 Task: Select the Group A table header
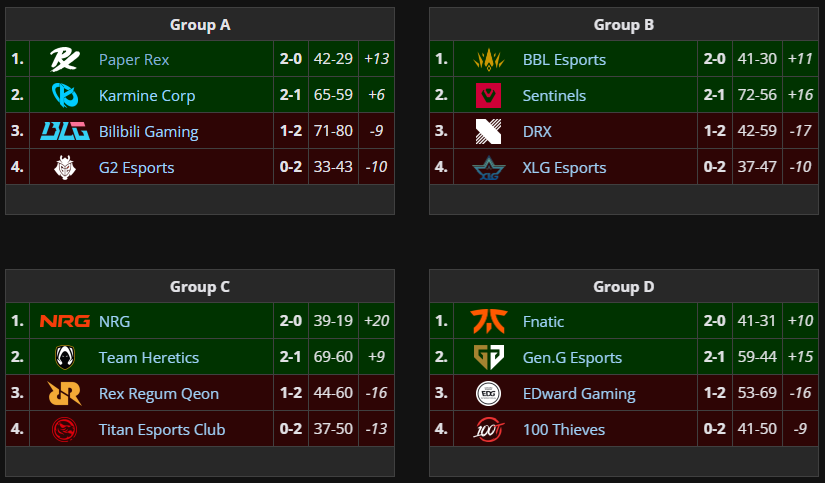point(200,25)
